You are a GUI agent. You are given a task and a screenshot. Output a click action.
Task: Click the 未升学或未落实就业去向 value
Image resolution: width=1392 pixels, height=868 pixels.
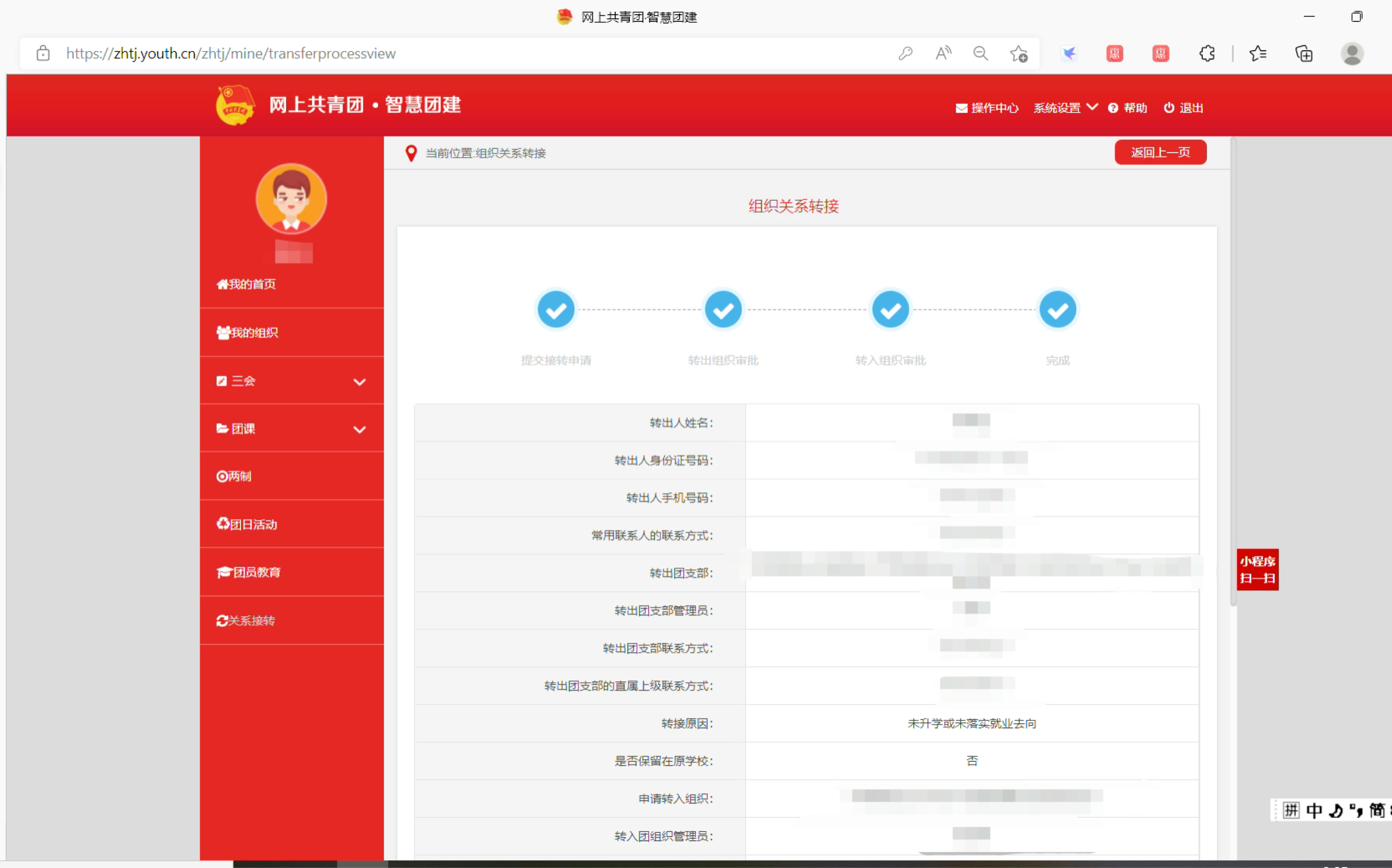(x=972, y=723)
